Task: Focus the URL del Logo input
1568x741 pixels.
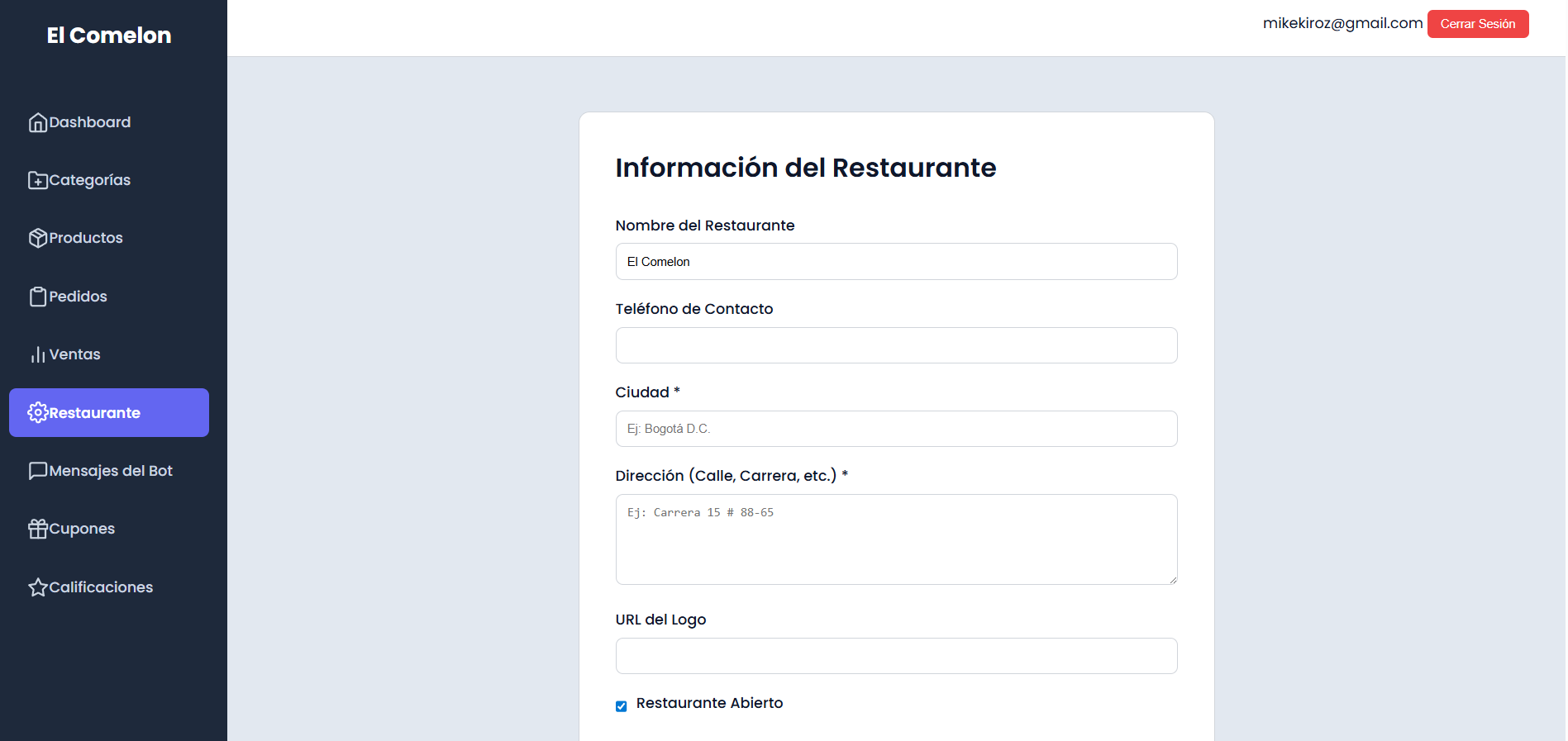Action: (896, 656)
